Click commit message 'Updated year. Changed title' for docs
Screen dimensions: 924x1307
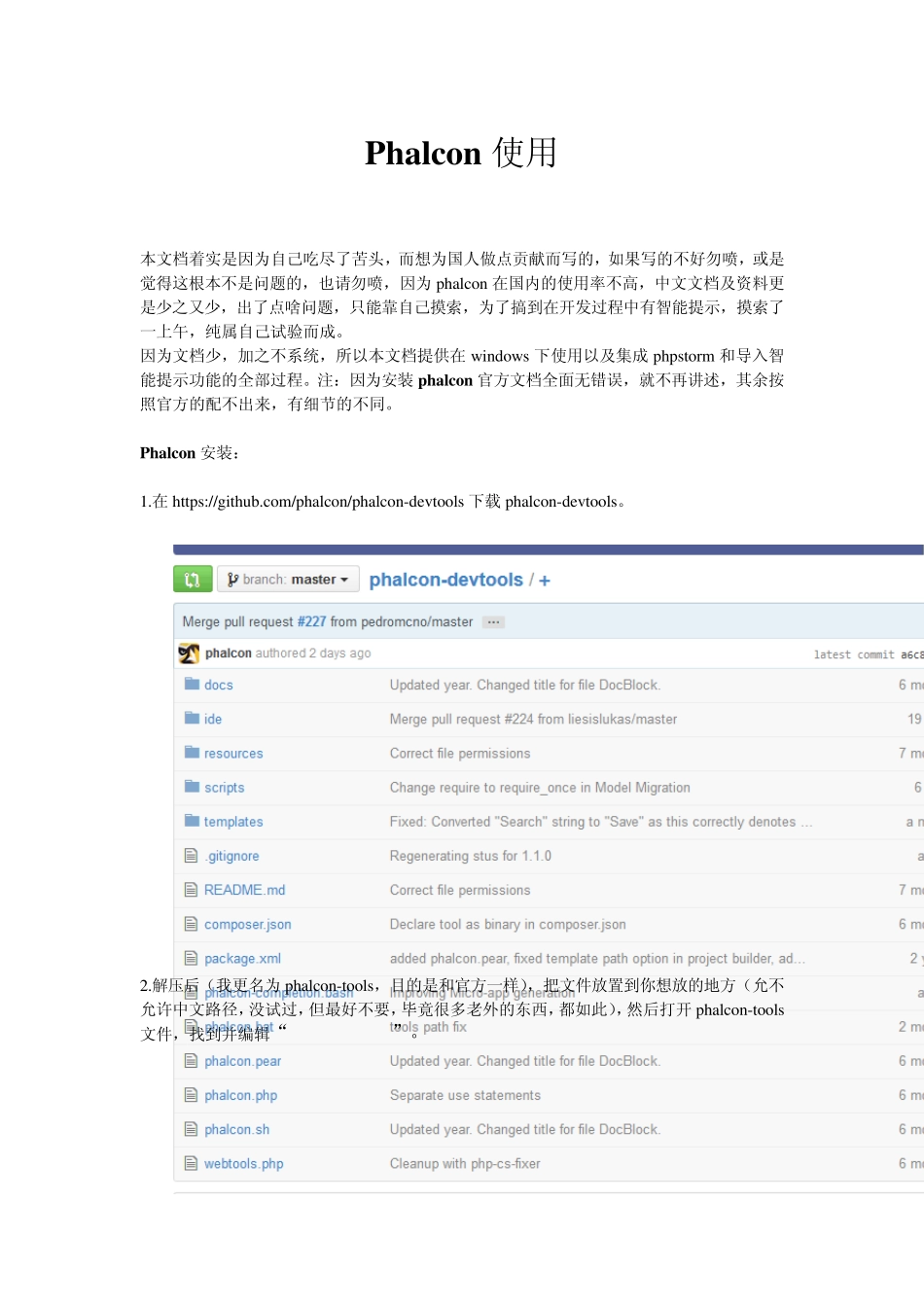point(525,685)
